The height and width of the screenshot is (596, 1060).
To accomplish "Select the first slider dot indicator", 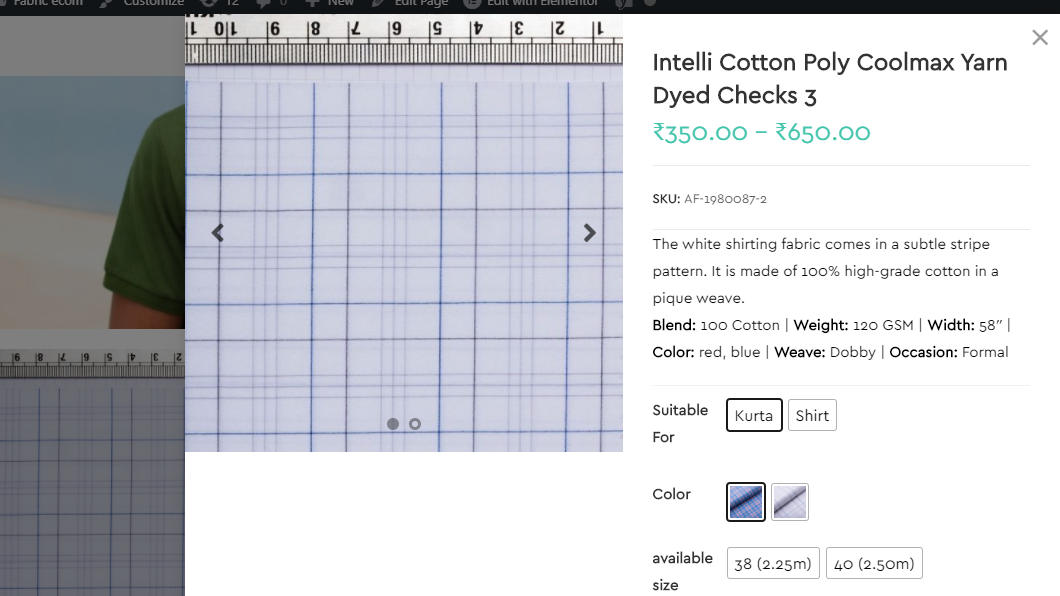I will coord(393,424).
